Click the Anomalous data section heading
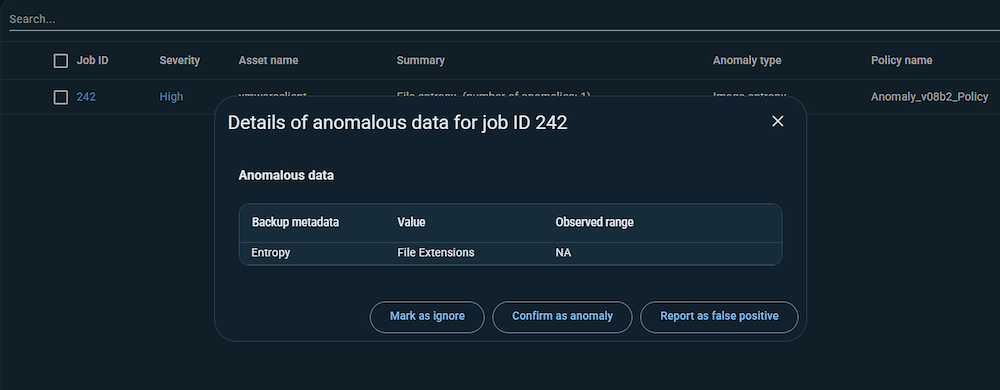The width and height of the screenshot is (1000, 390). point(286,175)
